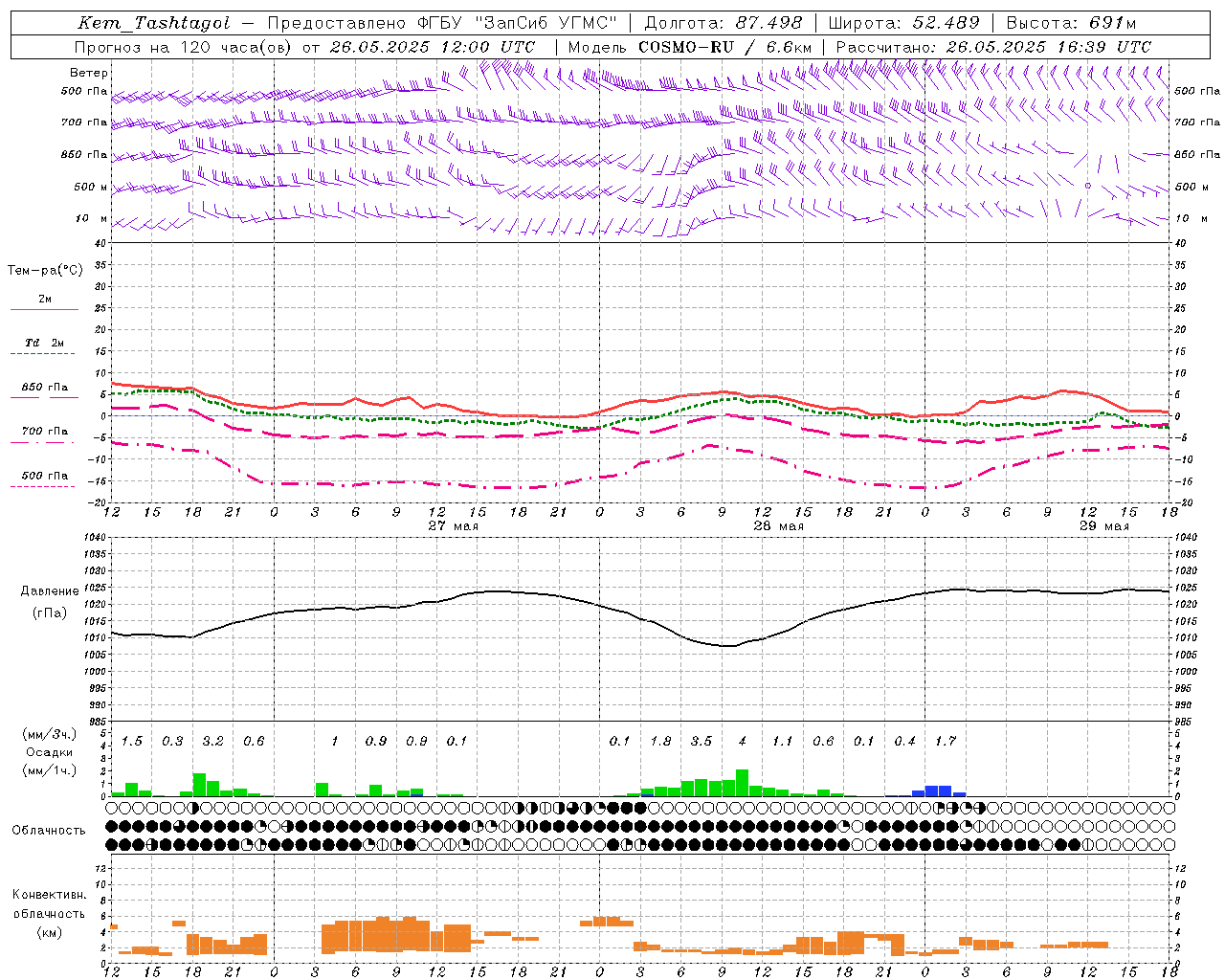Click the Осадки precipitation label

[x=50, y=752]
